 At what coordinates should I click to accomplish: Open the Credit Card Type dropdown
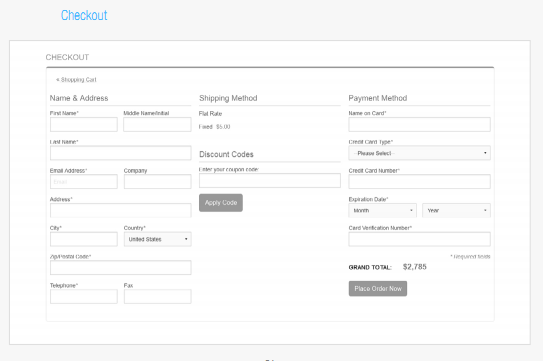tap(419, 153)
